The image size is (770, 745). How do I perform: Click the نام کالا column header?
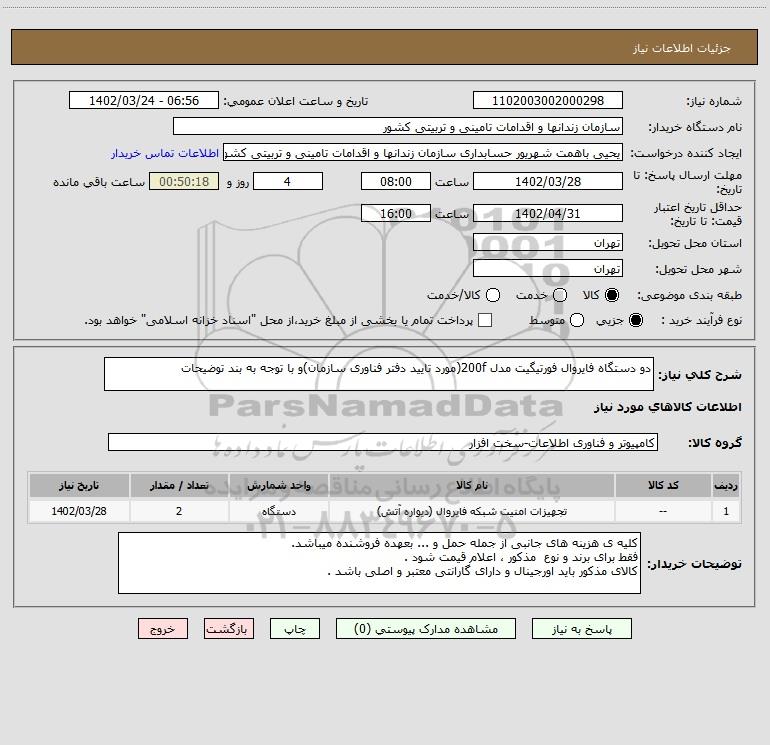pos(471,485)
